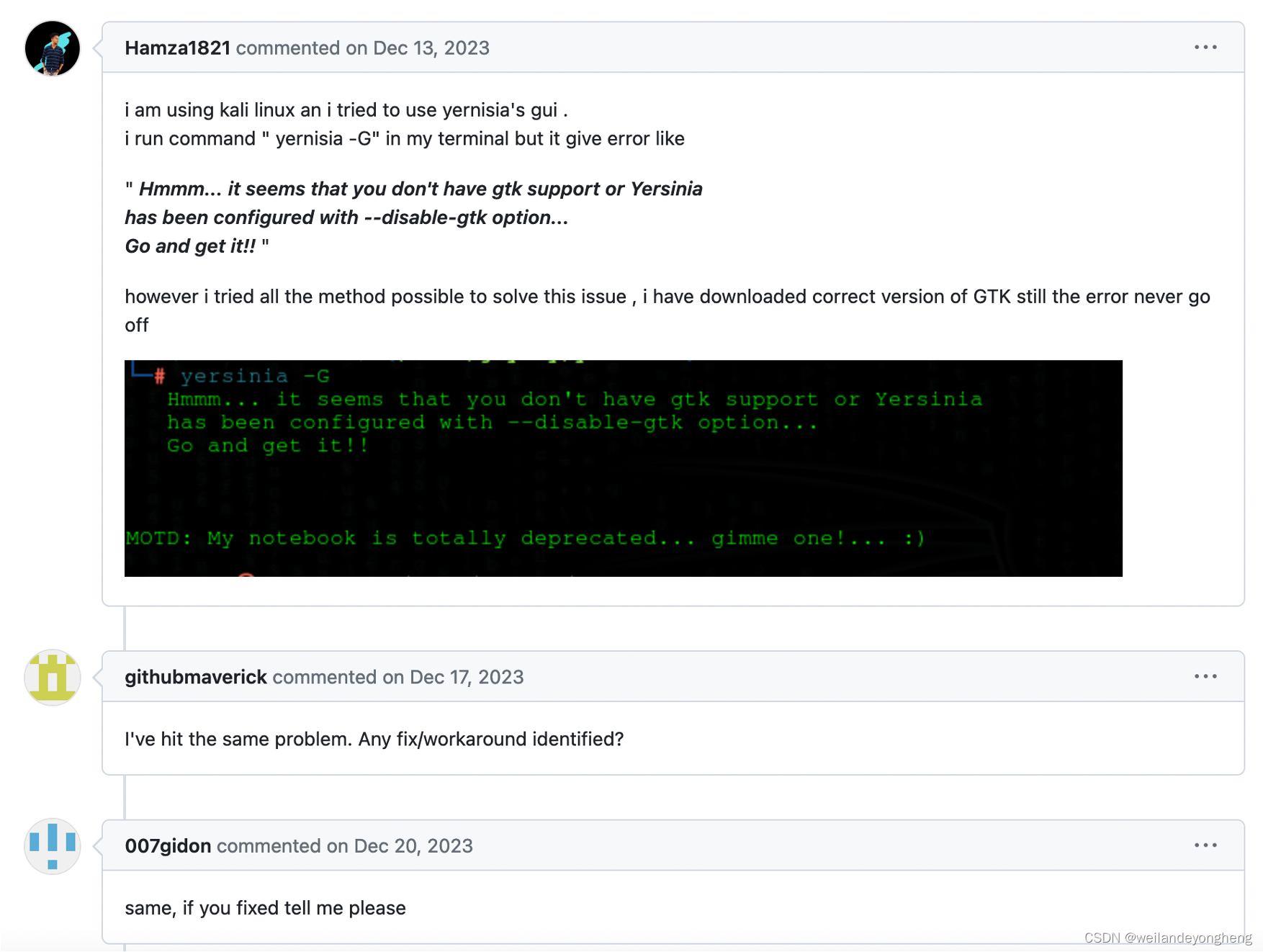
Task: Visit the Hamza1821 username link
Action: click(177, 48)
